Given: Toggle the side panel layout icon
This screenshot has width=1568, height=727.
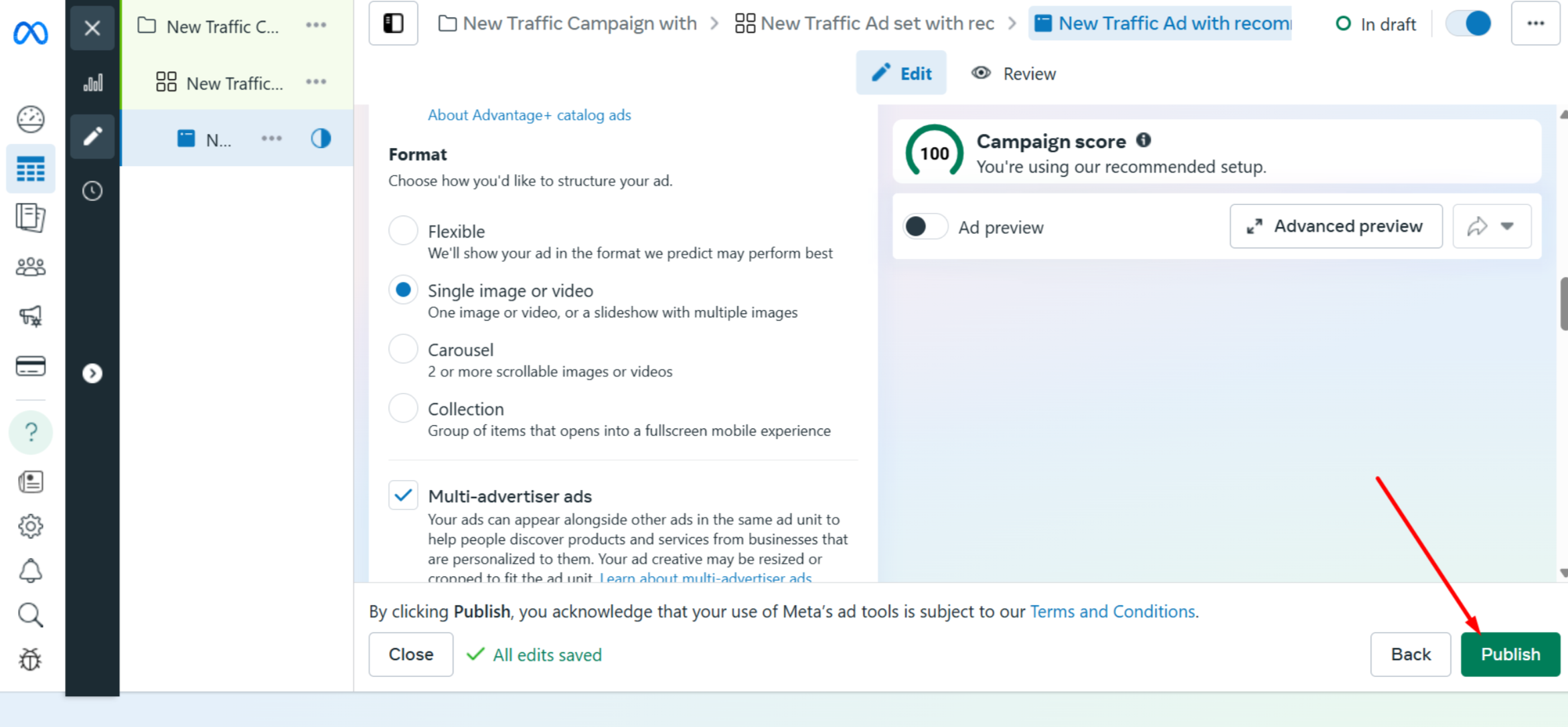Looking at the screenshot, I should (x=393, y=23).
